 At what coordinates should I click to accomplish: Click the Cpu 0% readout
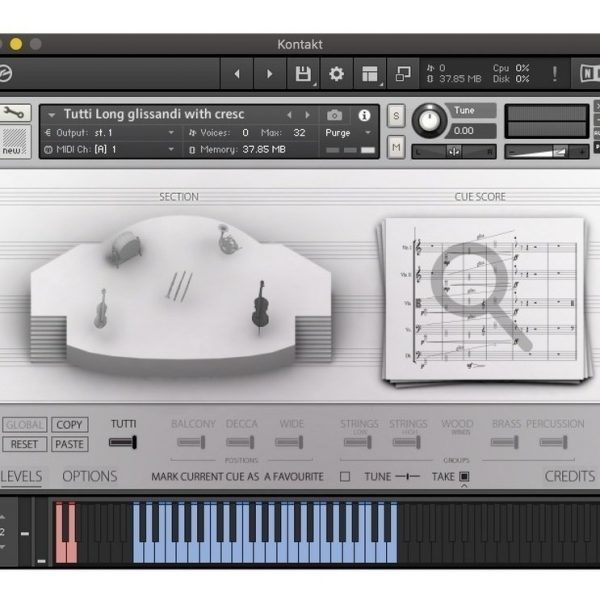[x=511, y=68]
